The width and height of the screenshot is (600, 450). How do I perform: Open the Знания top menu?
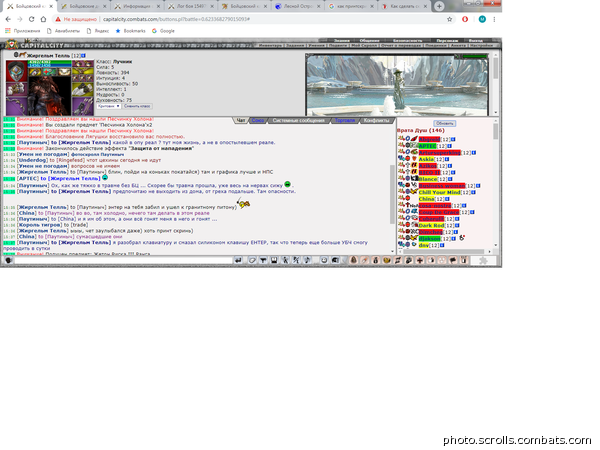pos(342,40)
